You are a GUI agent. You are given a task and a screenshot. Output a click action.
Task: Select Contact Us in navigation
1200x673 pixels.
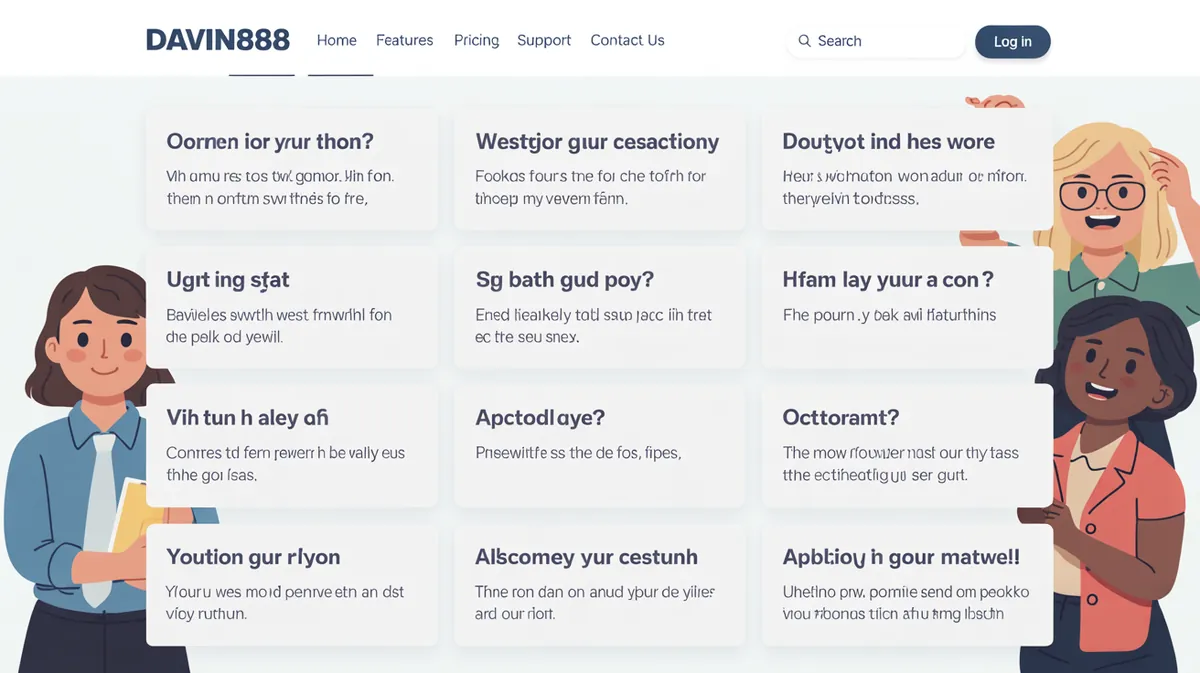(x=627, y=40)
